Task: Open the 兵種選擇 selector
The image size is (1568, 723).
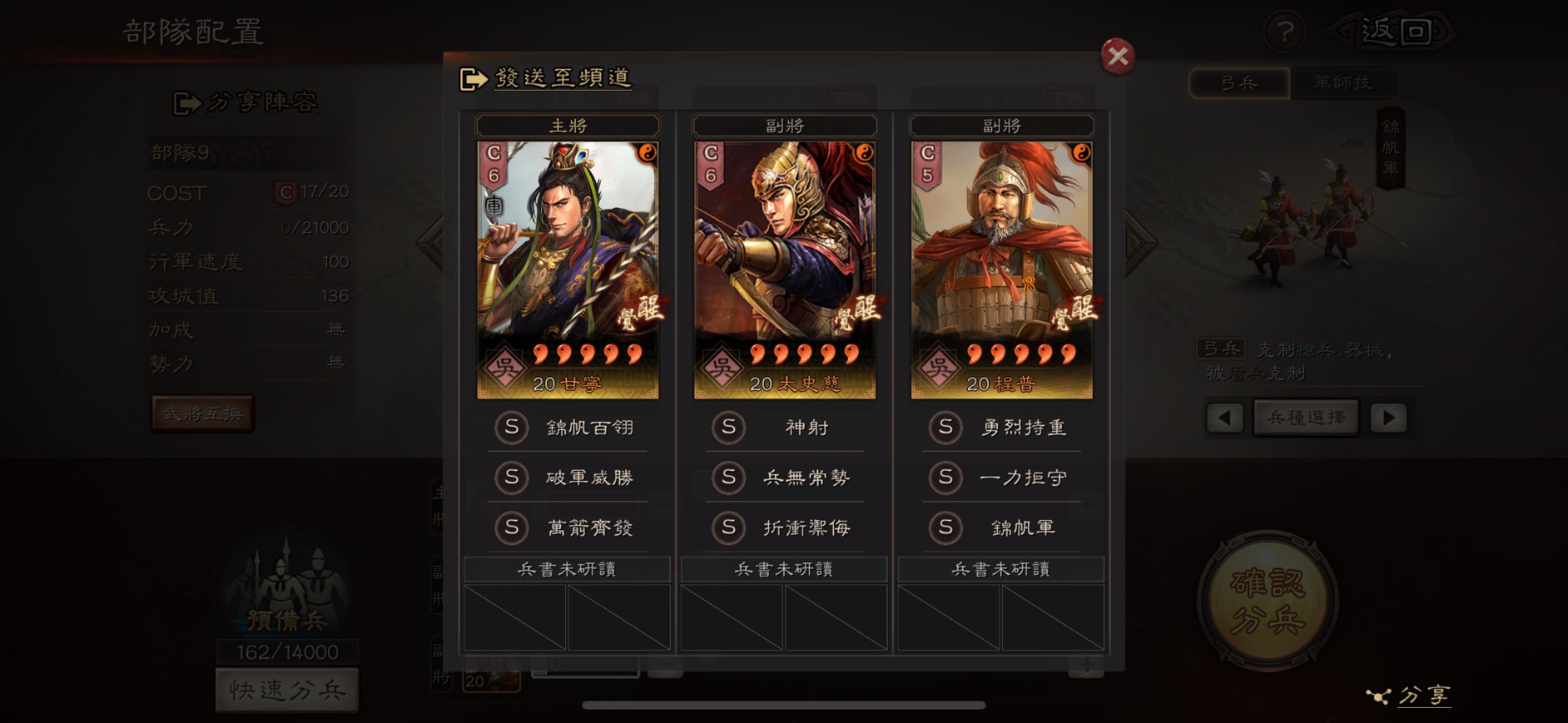Action: coord(1307,418)
